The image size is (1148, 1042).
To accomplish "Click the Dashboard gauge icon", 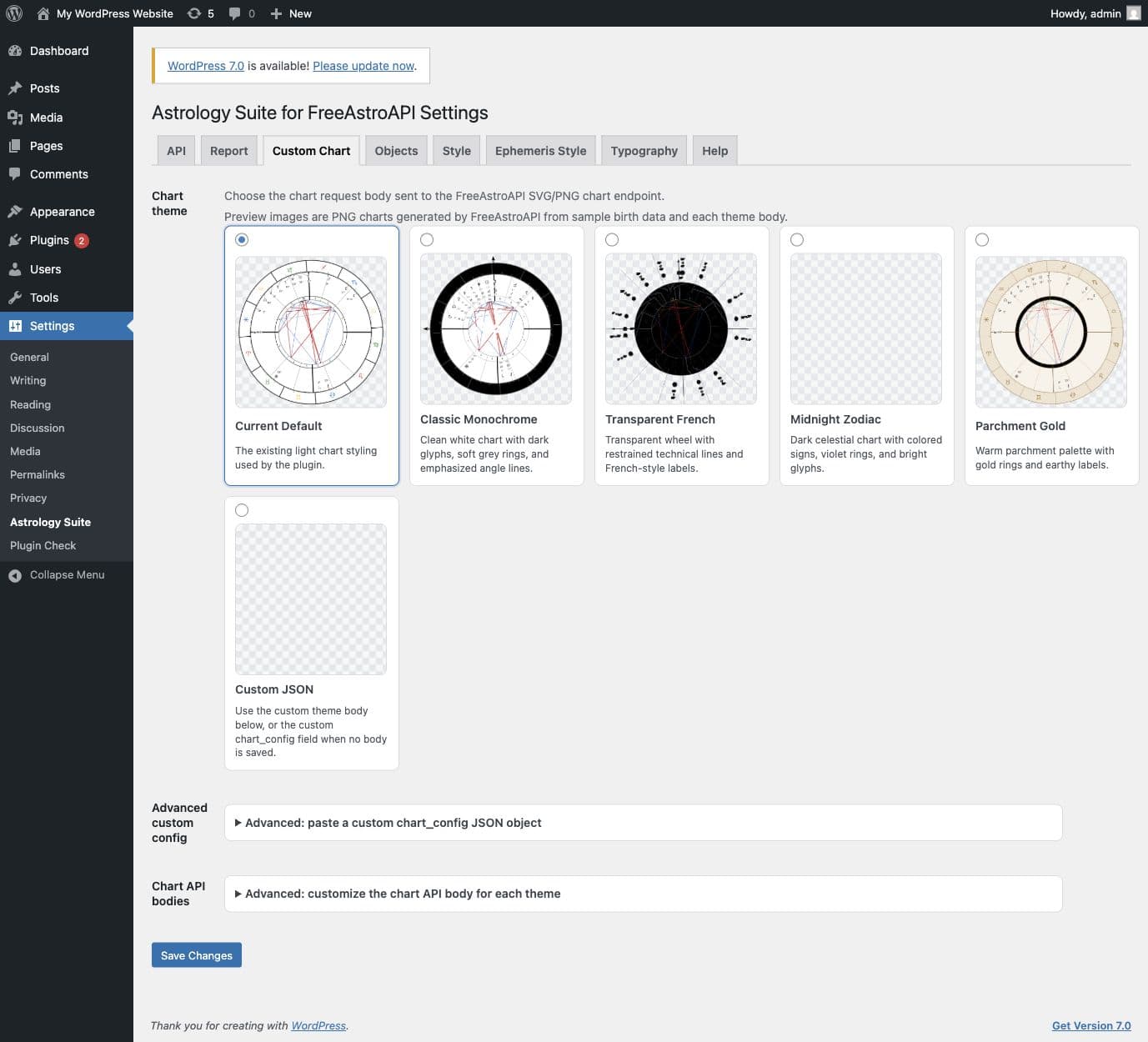I will tap(15, 51).
